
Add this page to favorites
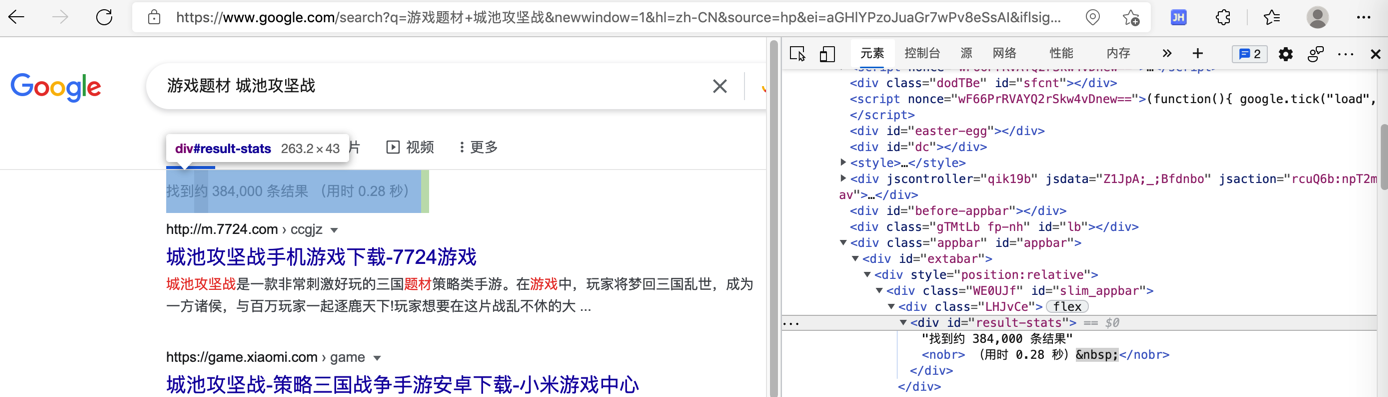(1131, 18)
